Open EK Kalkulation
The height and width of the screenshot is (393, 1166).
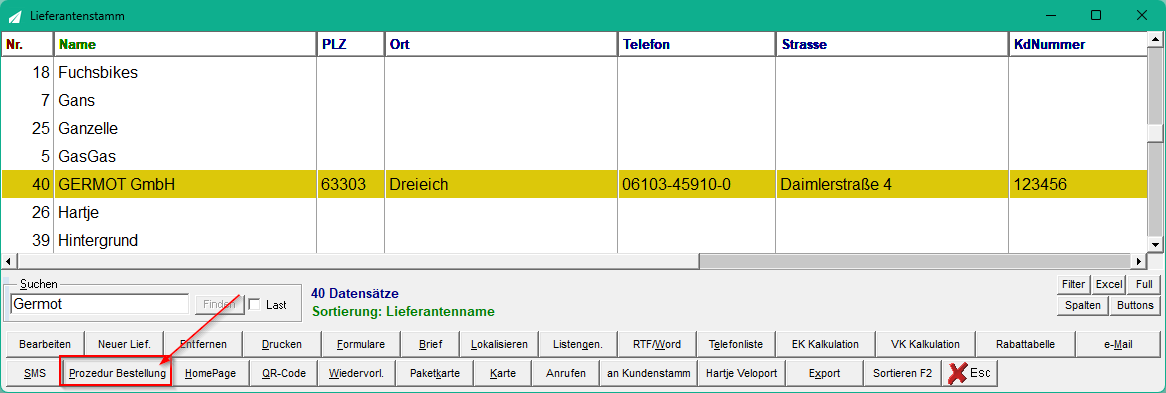pos(825,345)
